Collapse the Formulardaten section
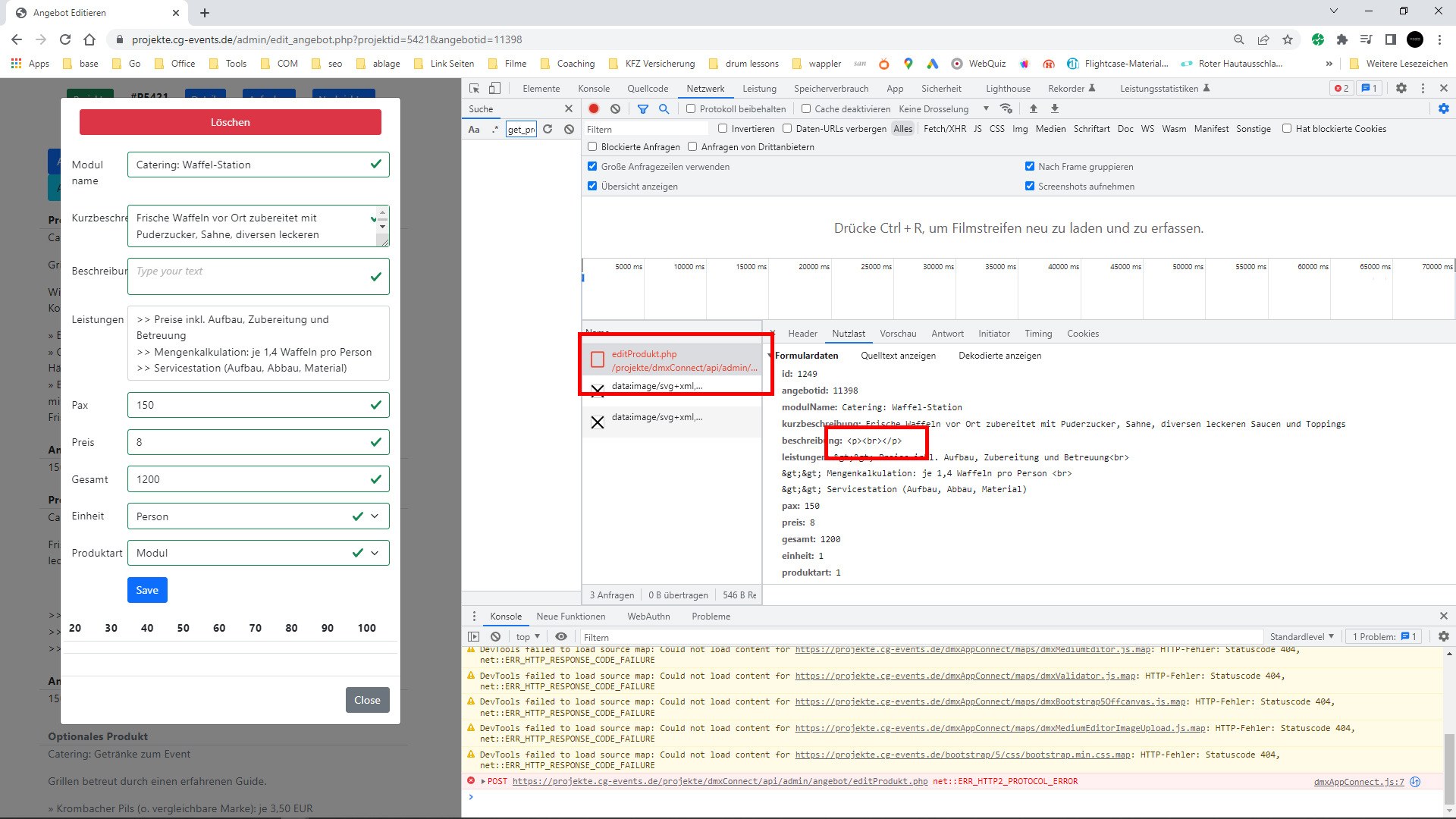Image resolution: width=1456 pixels, height=819 pixels. (x=805, y=356)
